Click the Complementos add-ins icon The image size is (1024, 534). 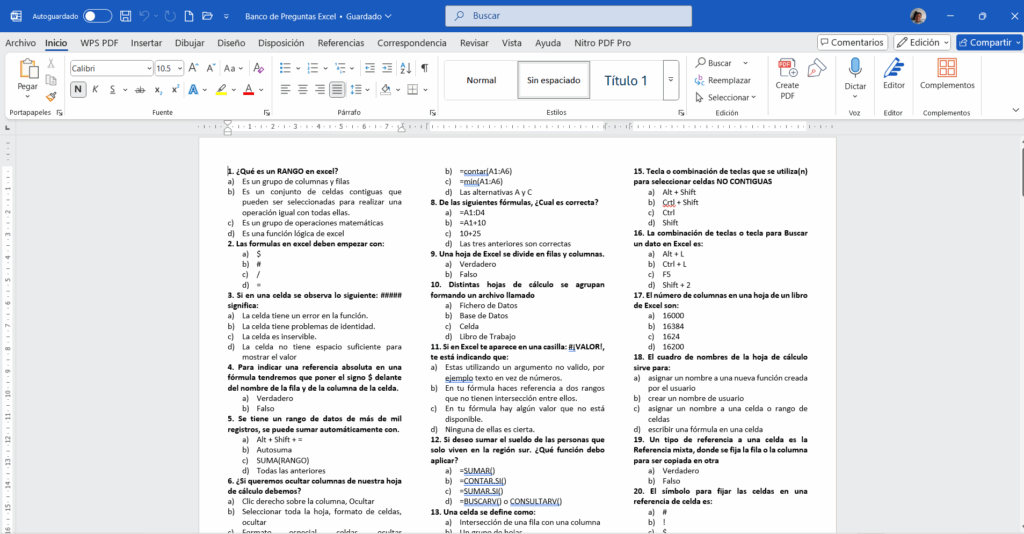click(947, 68)
